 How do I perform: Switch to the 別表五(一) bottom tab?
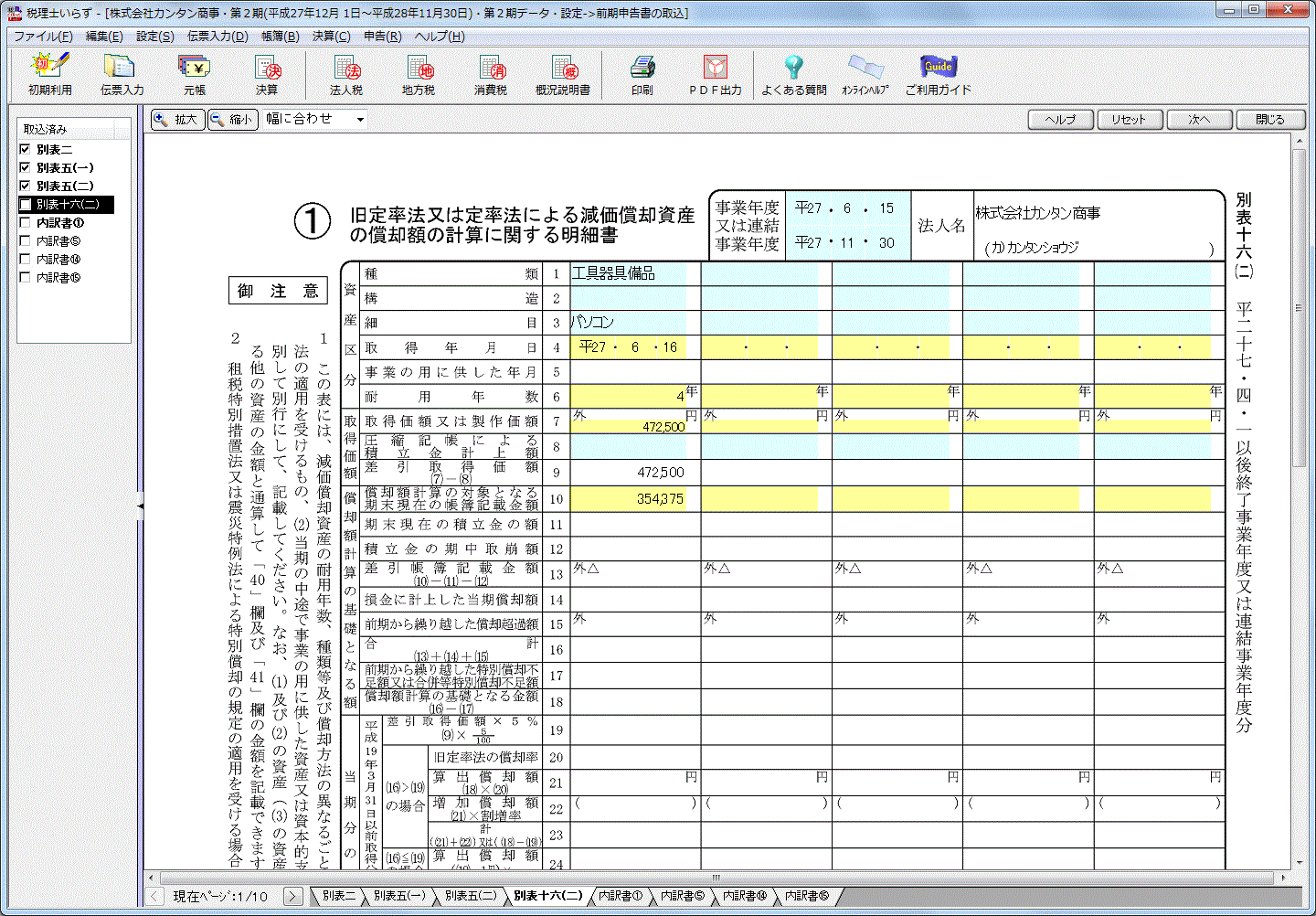click(x=398, y=896)
